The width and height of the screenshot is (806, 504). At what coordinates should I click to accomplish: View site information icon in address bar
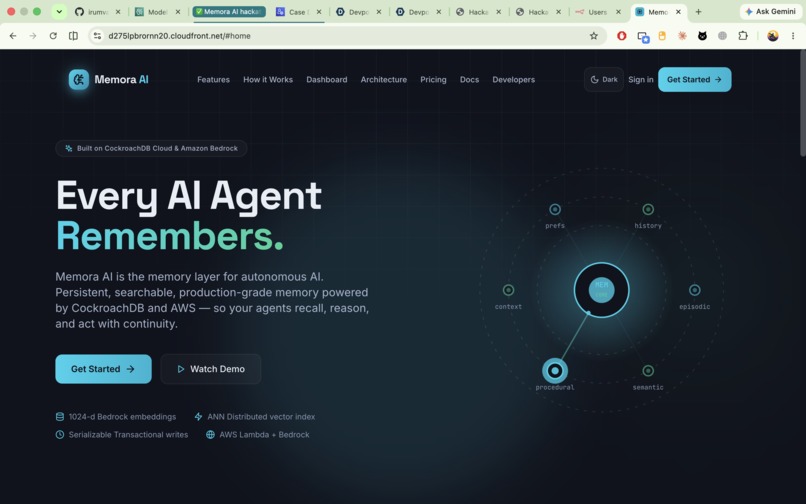(x=97, y=36)
